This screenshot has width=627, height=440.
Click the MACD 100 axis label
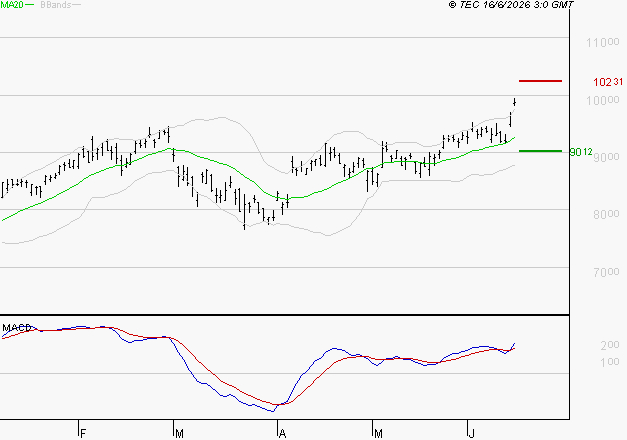coord(610,362)
